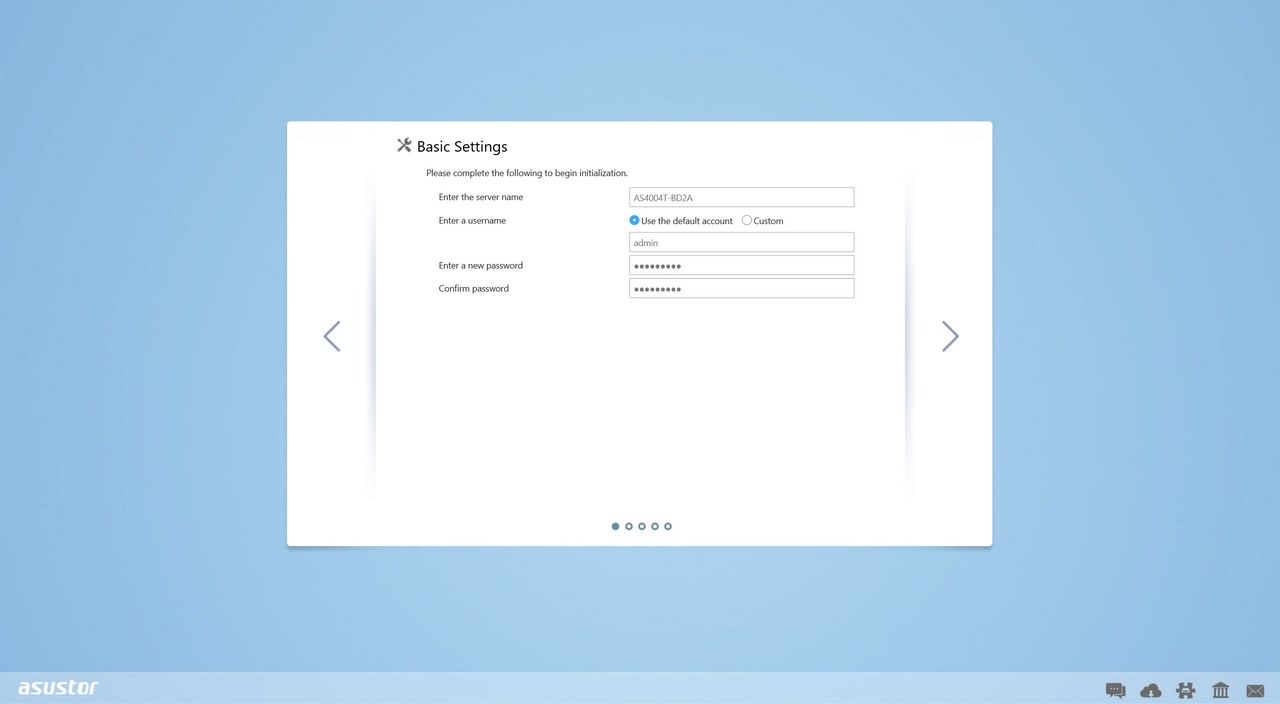Click the cloud download icon

point(1151,690)
